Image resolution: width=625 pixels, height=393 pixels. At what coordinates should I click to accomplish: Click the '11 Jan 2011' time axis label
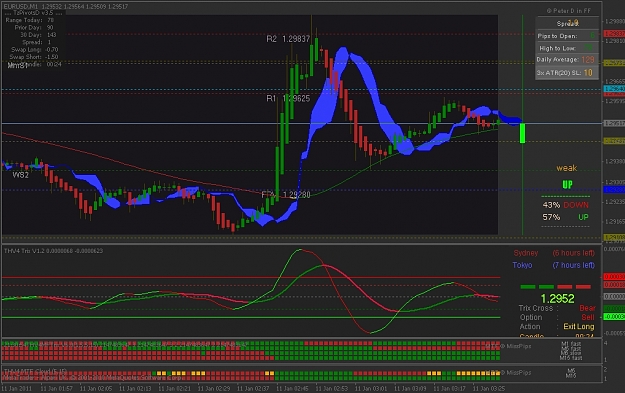(x=16, y=388)
